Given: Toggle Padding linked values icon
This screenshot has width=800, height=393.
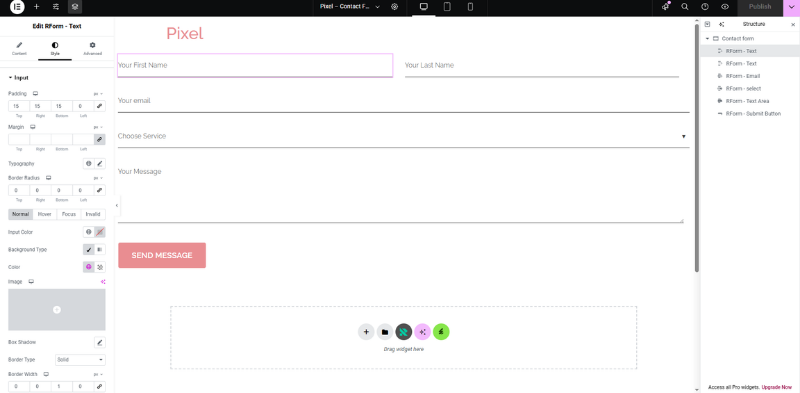Looking at the screenshot, I should (x=99, y=106).
